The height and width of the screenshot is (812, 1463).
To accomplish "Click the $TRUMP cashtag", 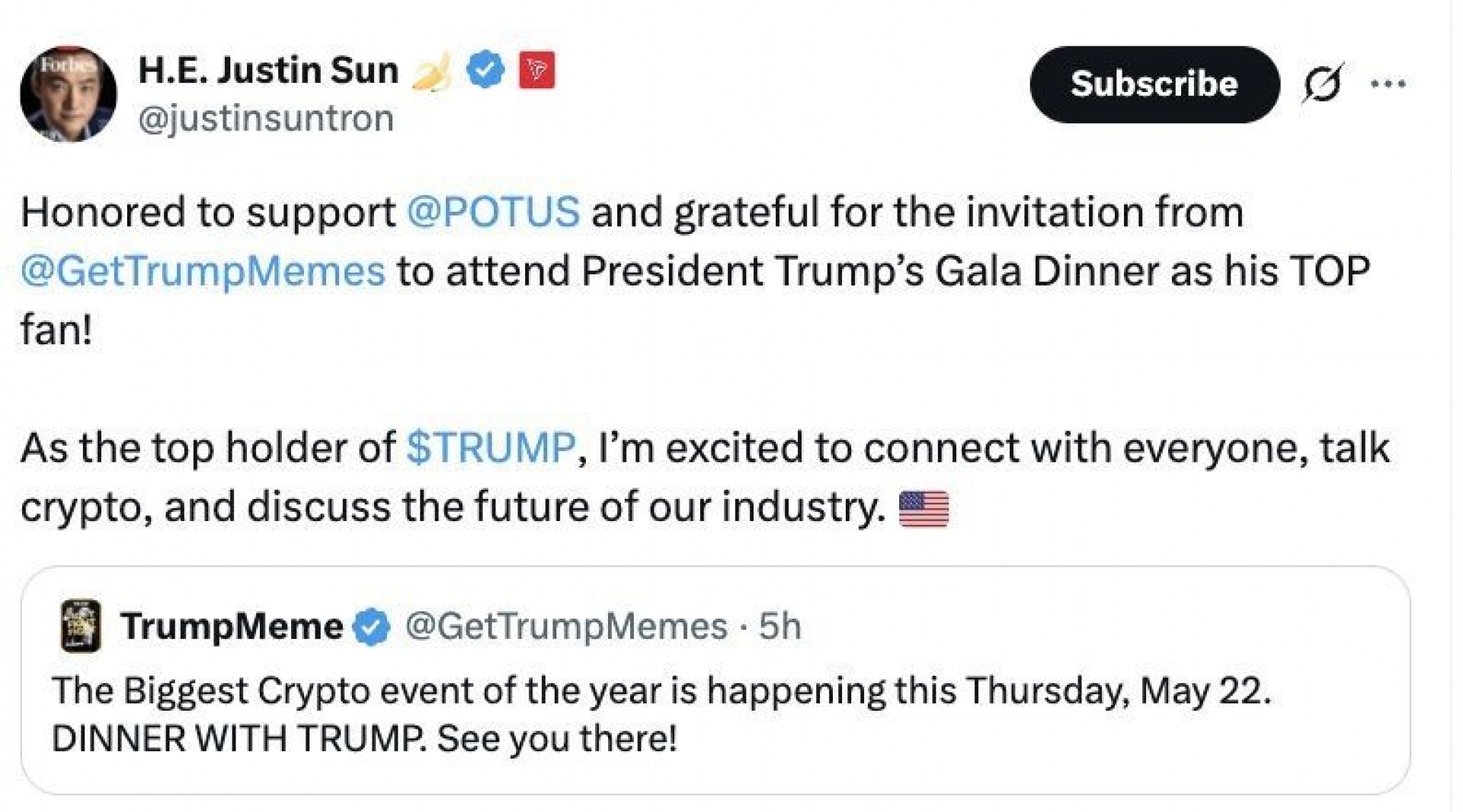I will pos(491,447).
